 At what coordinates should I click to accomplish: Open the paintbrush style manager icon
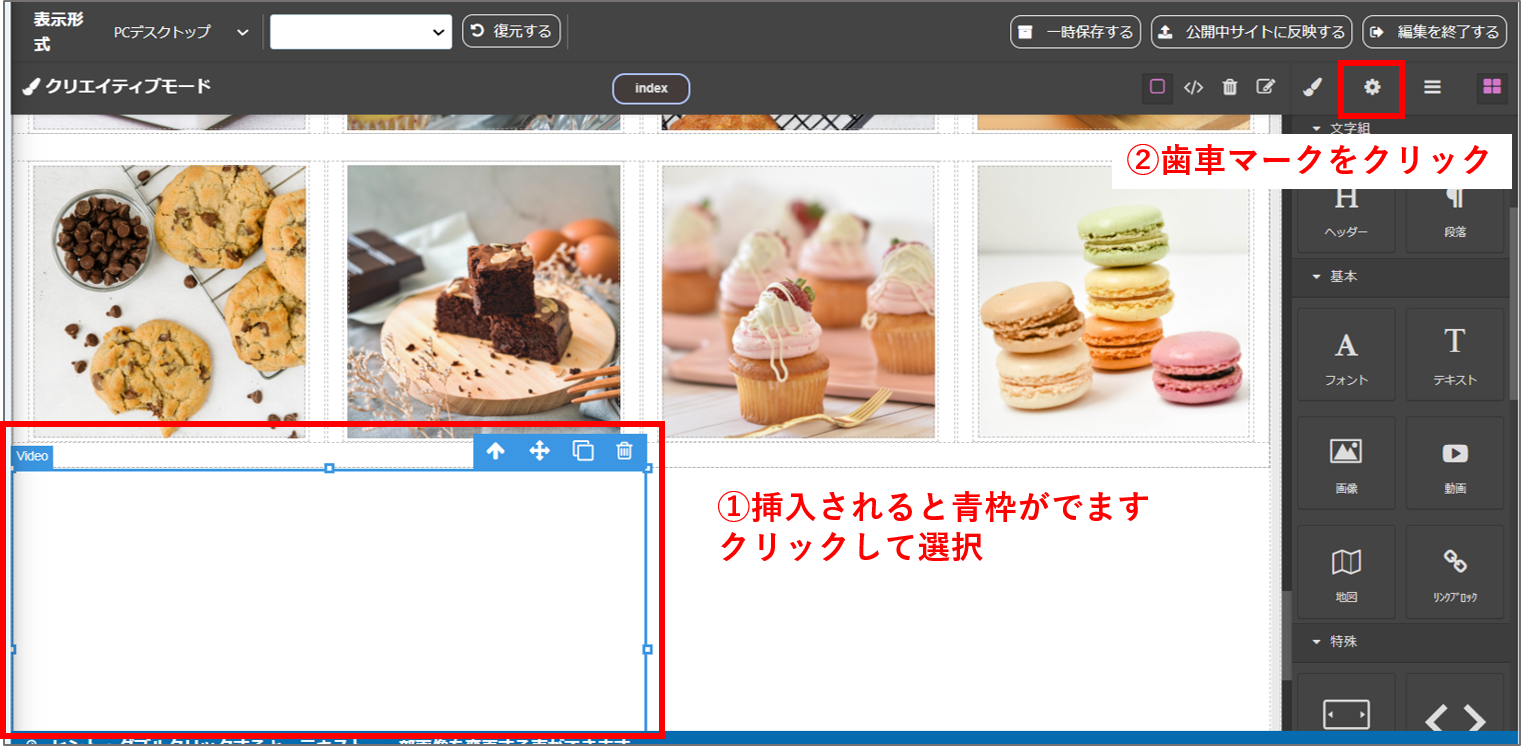1312,87
